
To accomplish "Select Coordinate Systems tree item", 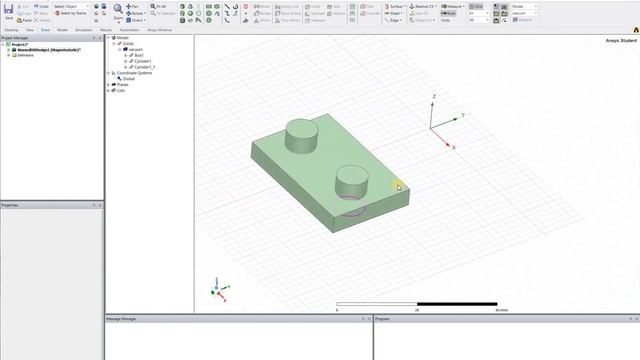I will tap(134, 73).
